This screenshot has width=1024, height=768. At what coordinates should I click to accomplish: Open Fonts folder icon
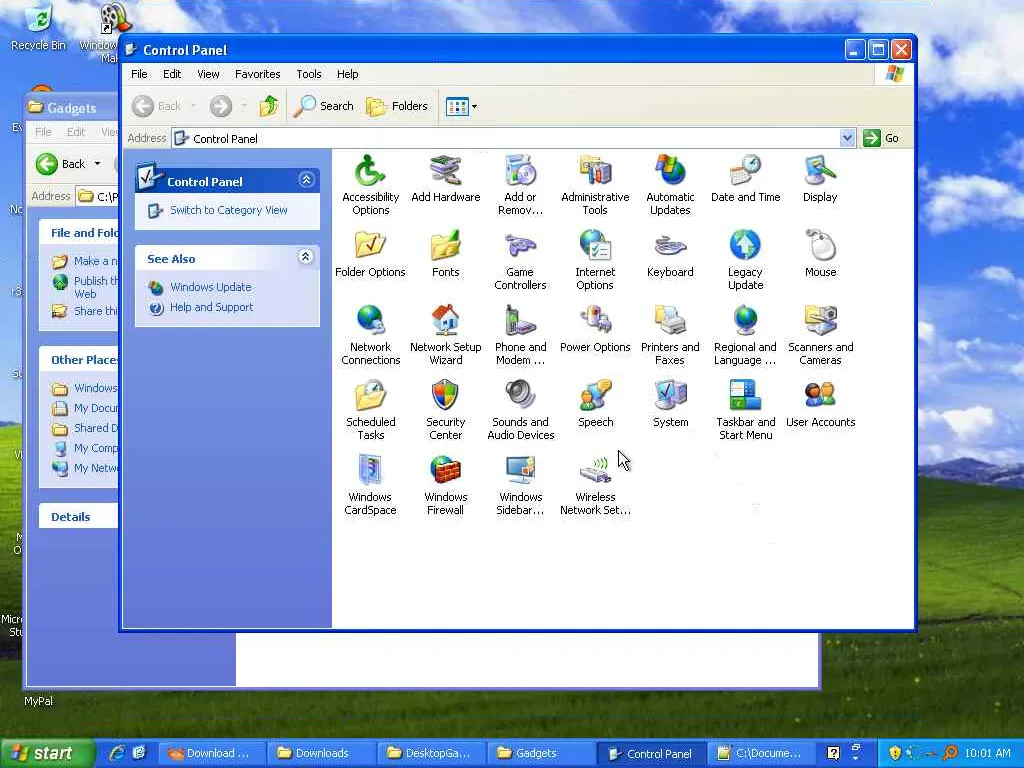coord(445,254)
